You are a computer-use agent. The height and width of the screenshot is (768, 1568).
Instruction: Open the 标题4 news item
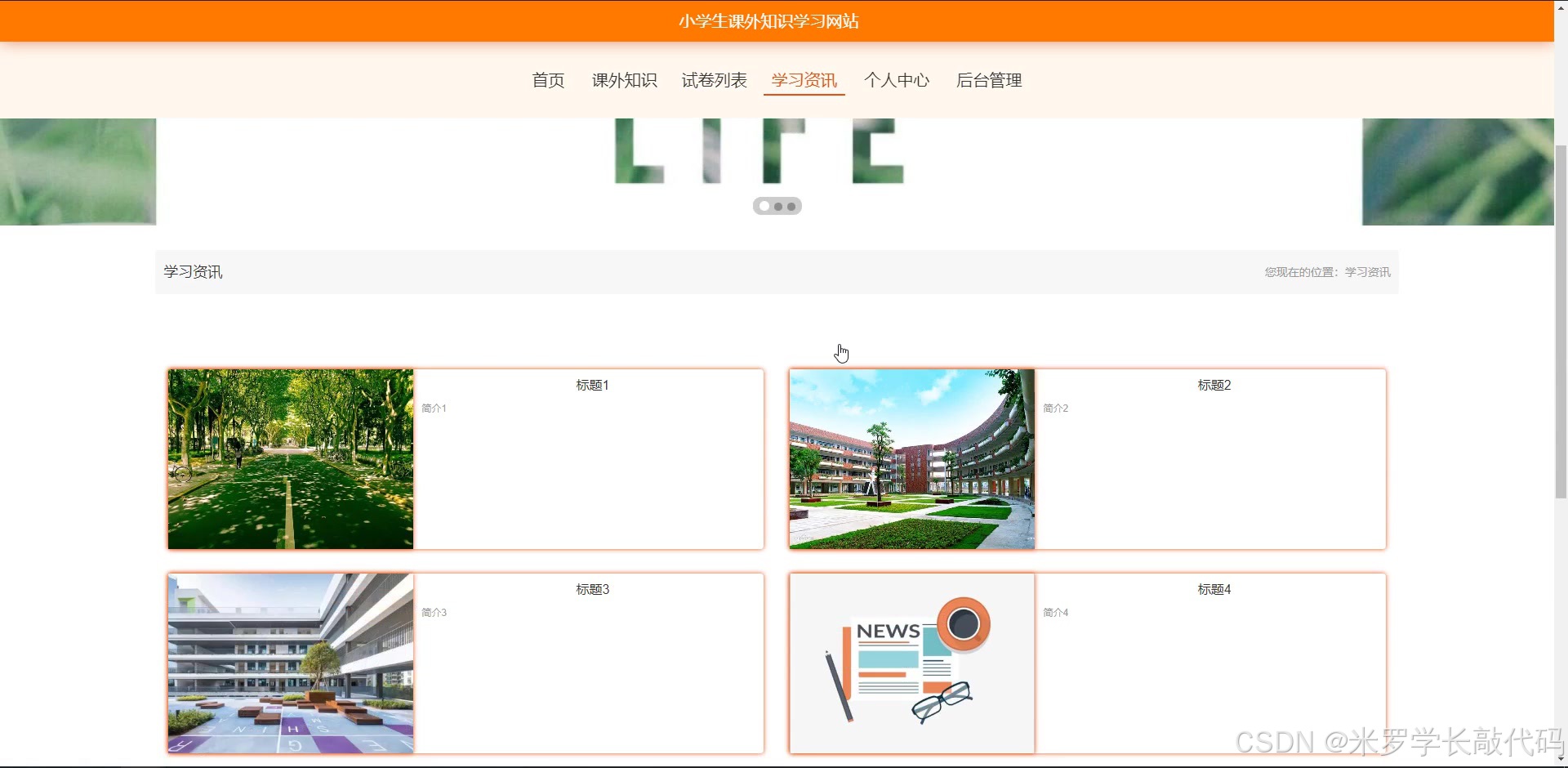click(1214, 588)
